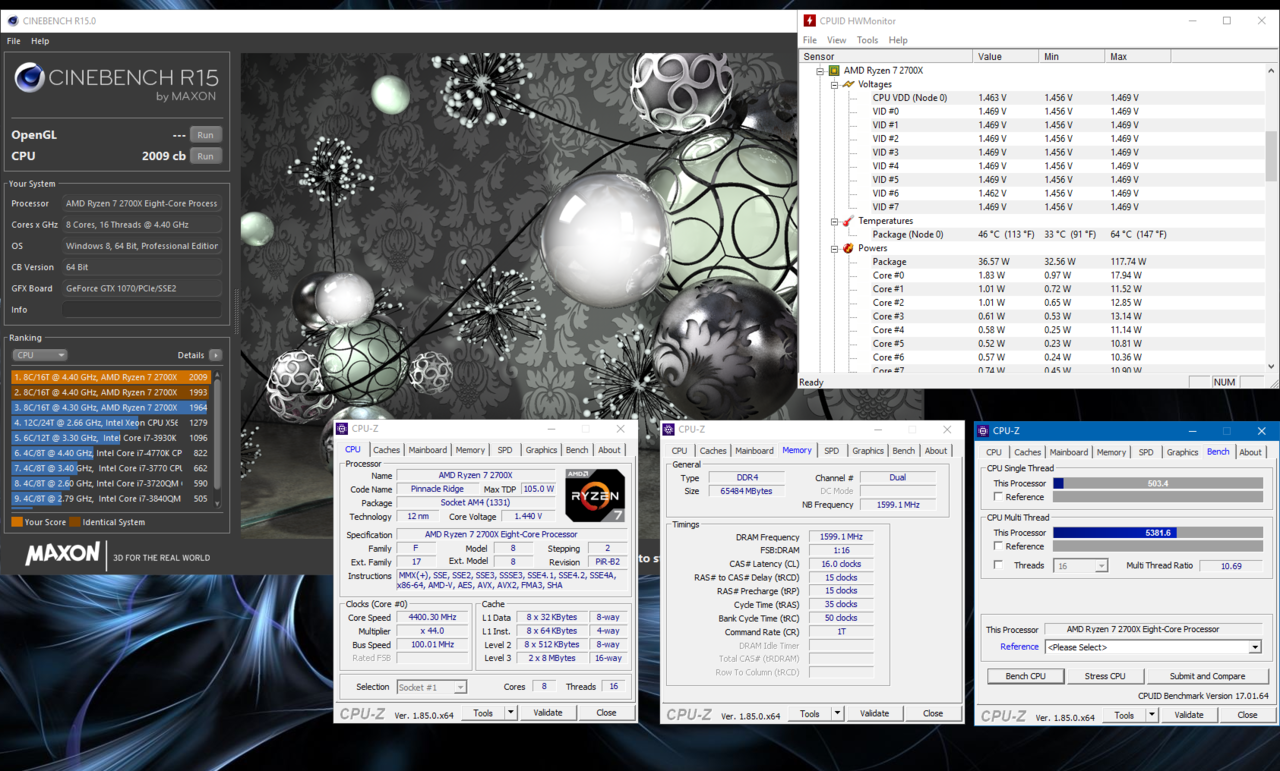Image resolution: width=1280 pixels, height=771 pixels.
Task: Click the Temperatures thermometer icon in HWMonitor
Action: [x=848, y=221]
